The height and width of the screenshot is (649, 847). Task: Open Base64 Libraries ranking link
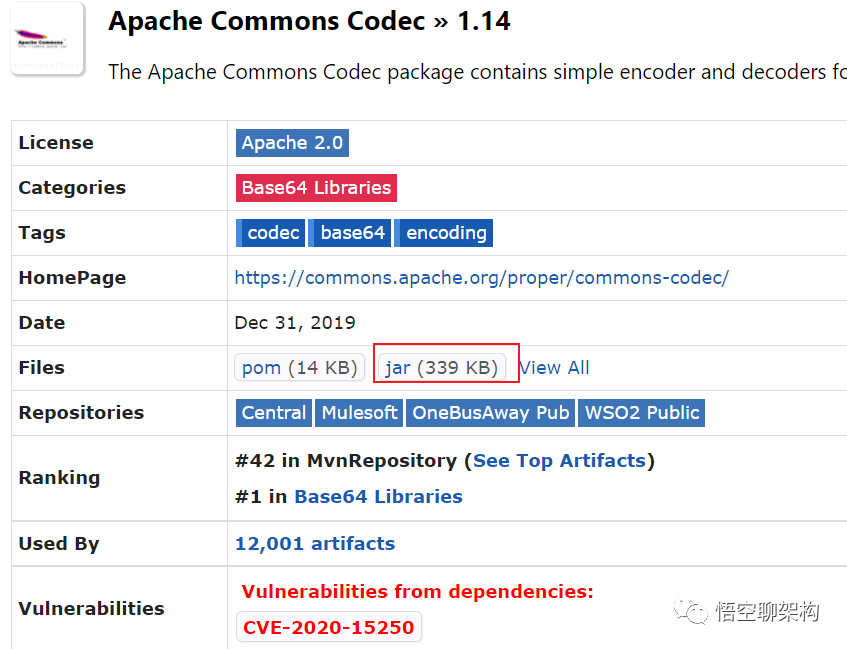(x=378, y=497)
